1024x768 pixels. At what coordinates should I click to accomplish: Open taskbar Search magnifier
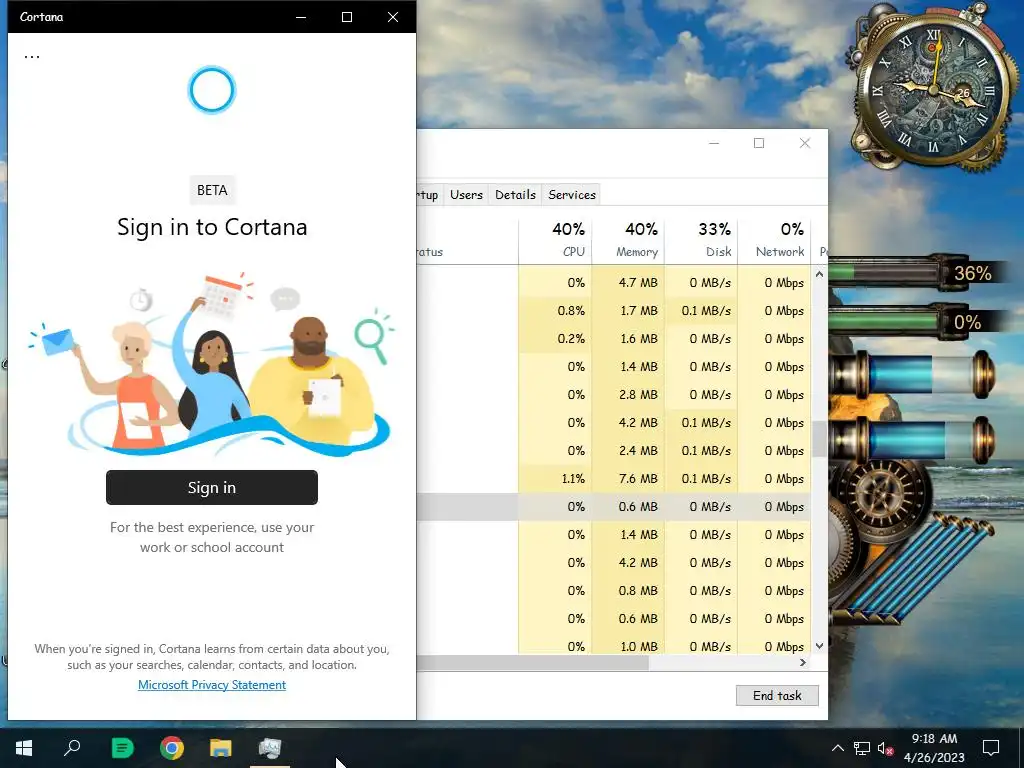pyautogui.click(x=72, y=748)
